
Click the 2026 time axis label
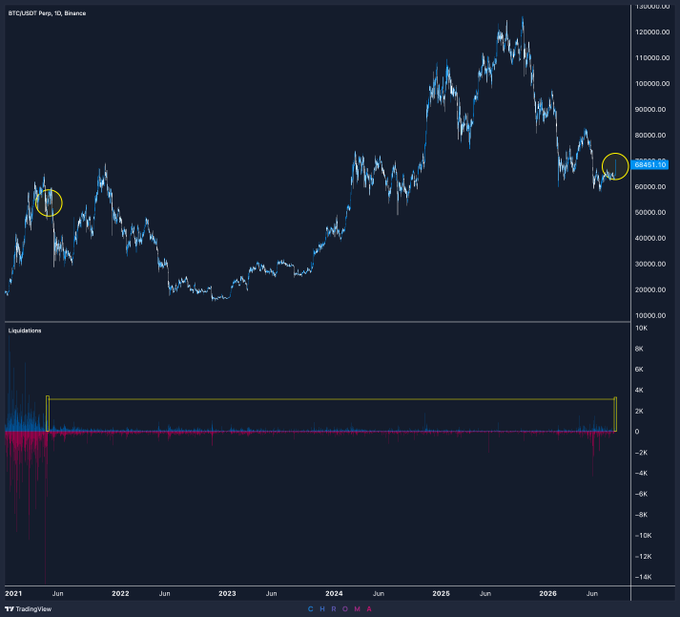(x=548, y=594)
